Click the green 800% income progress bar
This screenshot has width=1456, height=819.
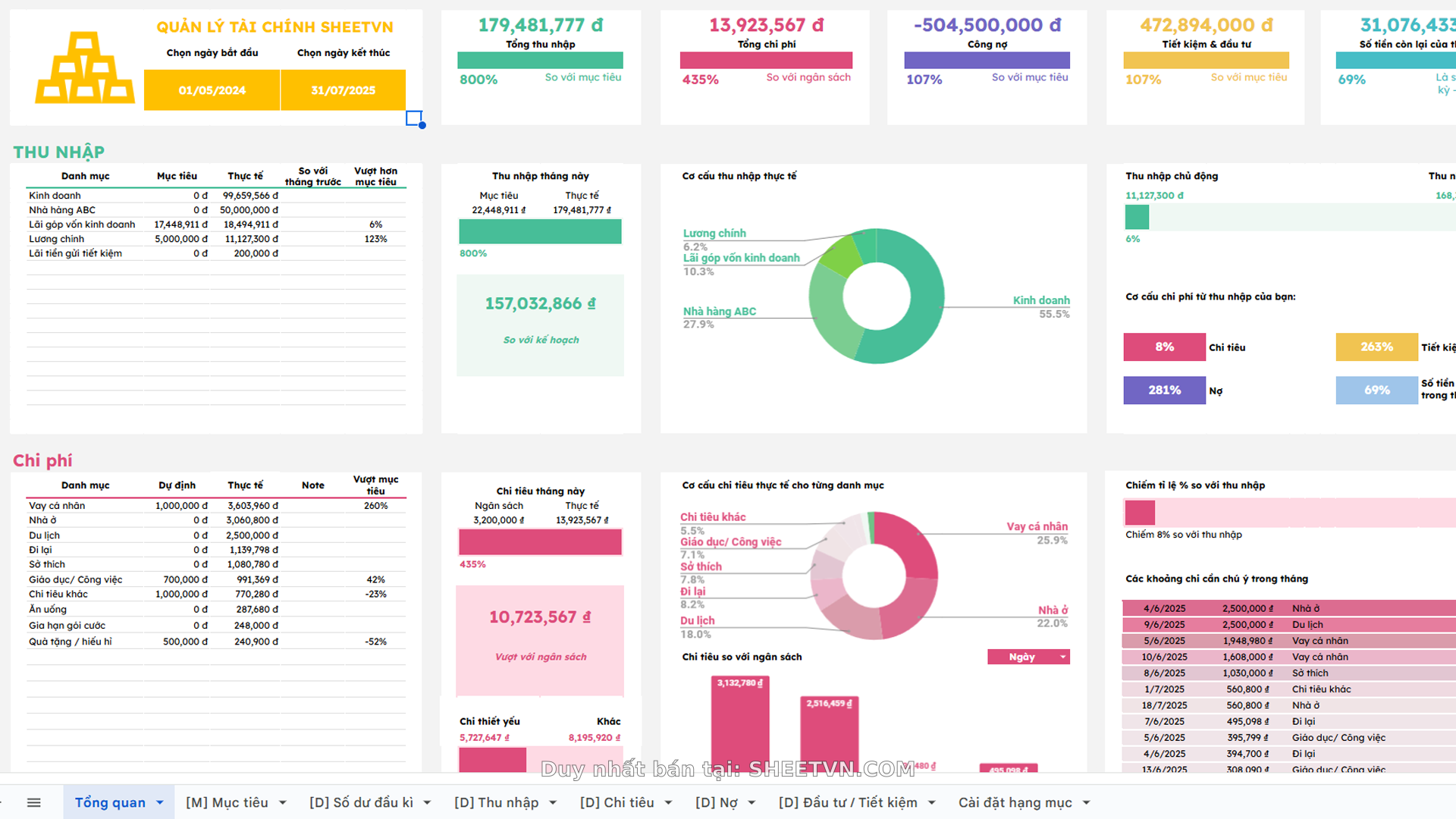pyautogui.click(x=540, y=59)
